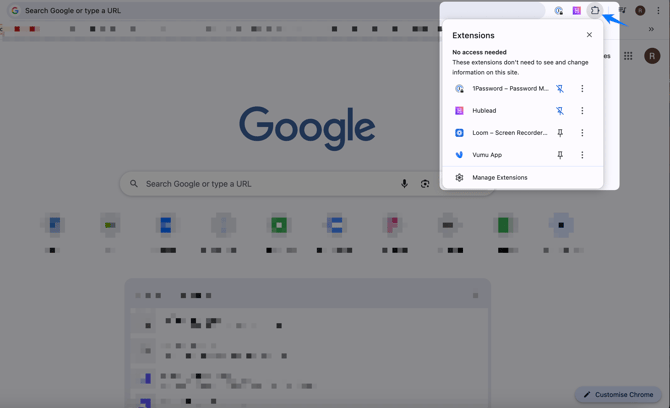Click the Extensions puzzle icon in toolbar
Screen dimensions: 670x408
(x=595, y=11)
